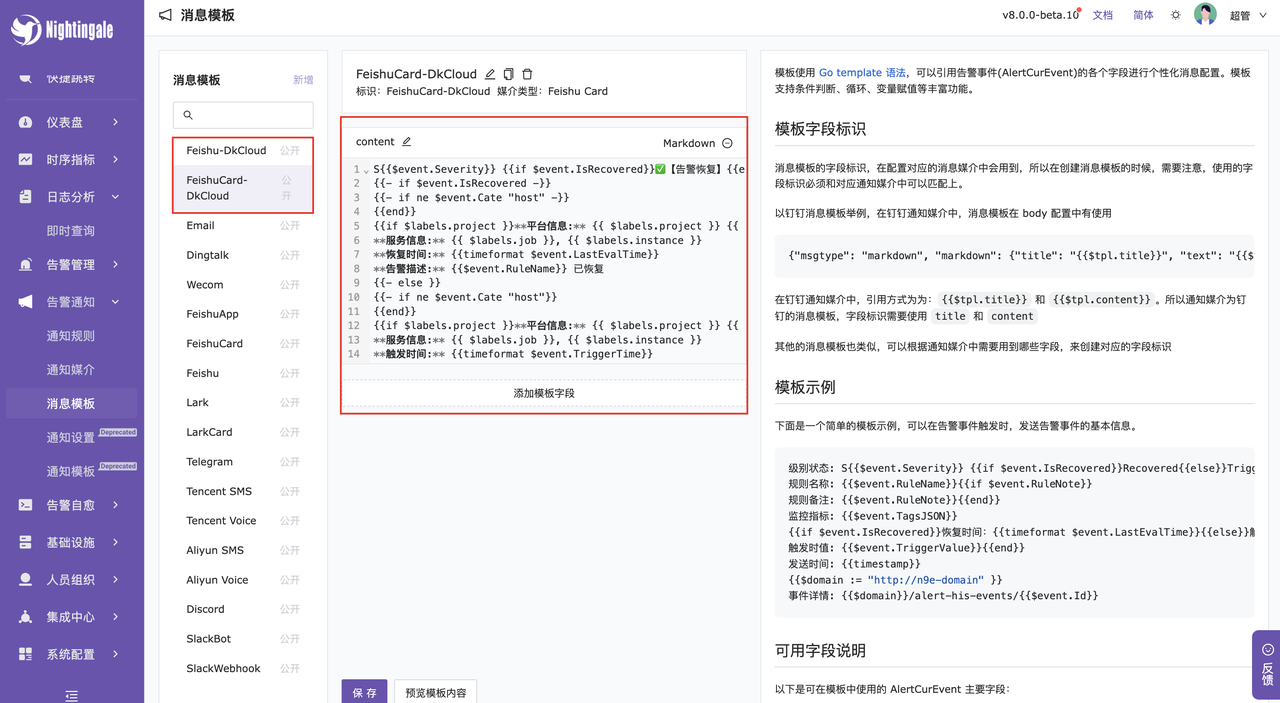The image size is (1280, 703).
Task: Remove content field with minus circle icon
Action: click(x=727, y=143)
